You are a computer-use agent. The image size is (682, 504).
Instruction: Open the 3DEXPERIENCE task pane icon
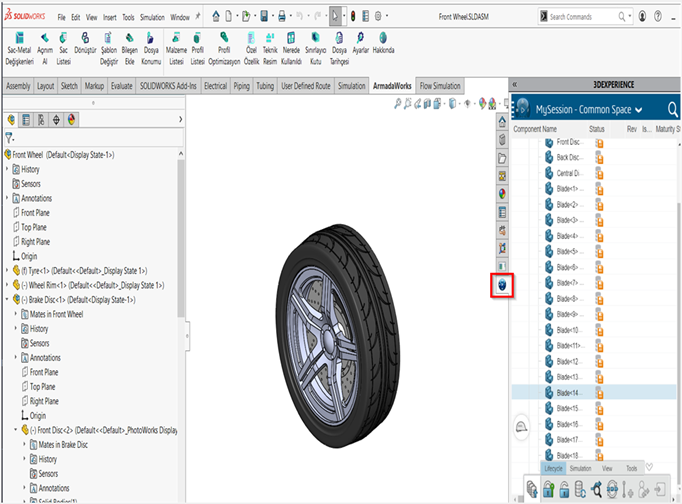pos(502,285)
